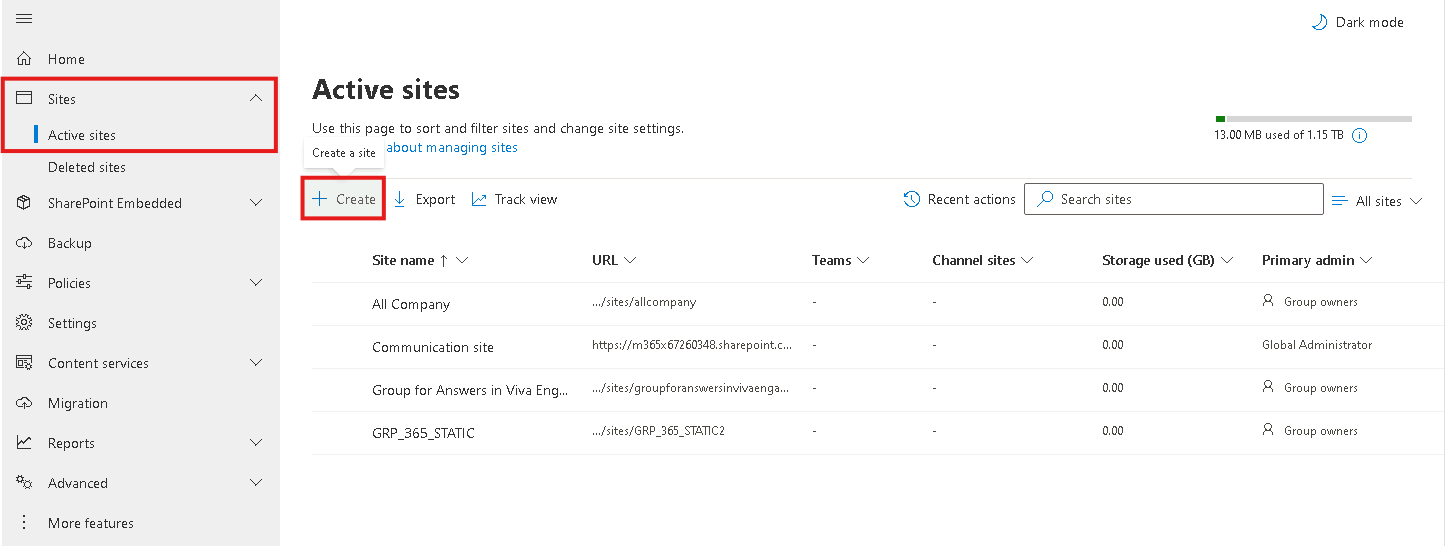This screenshot has width=1445, height=546.
Task: Click the Reports chart icon
Action: coord(25,443)
